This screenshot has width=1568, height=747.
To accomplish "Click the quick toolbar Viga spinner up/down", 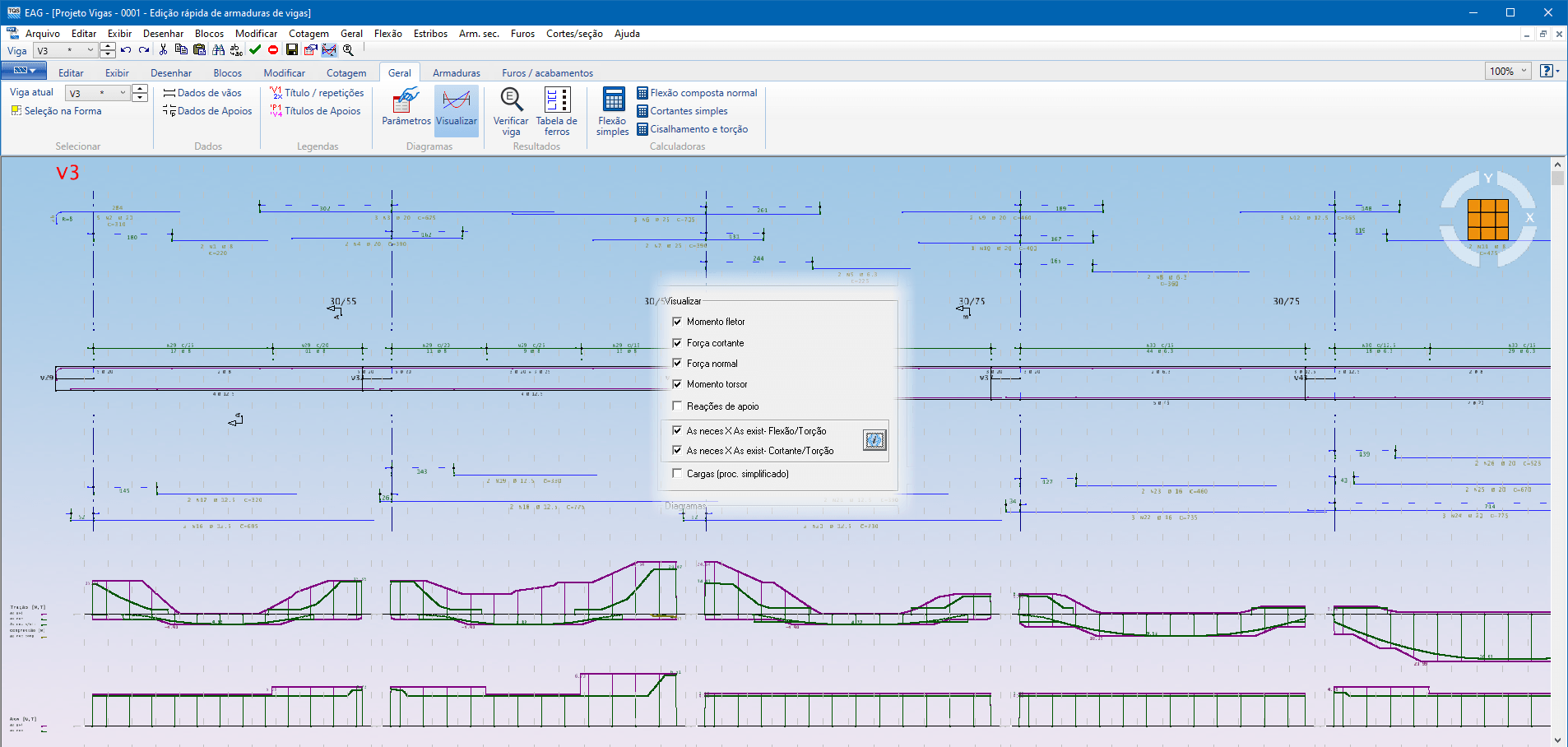I will [108, 50].
